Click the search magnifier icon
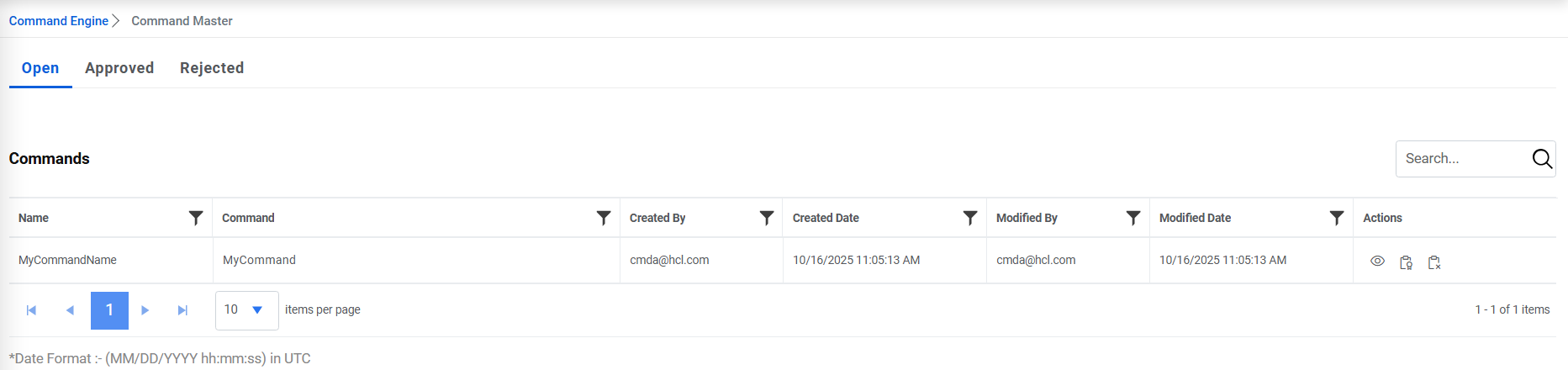The height and width of the screenshot is (370, 1568). tap(1541, 158)
